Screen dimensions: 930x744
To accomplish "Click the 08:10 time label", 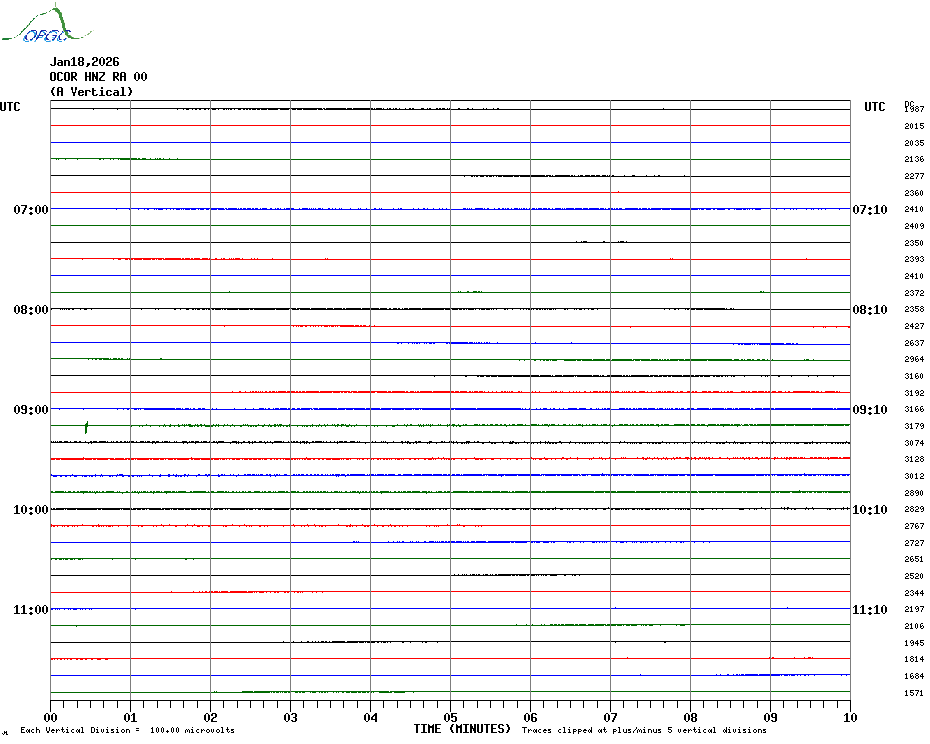I will pyautogui.click(x=870, y=310).
